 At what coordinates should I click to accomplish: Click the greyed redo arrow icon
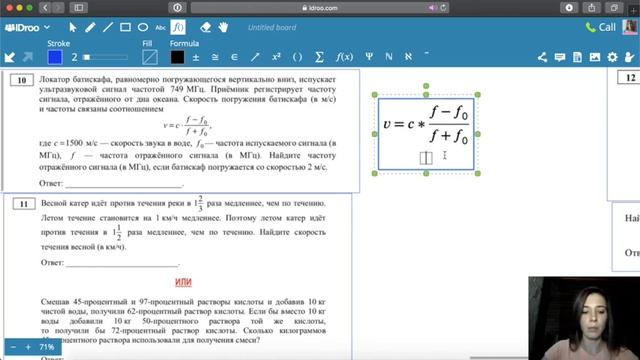pyautogui.click(x=28, y=57)
